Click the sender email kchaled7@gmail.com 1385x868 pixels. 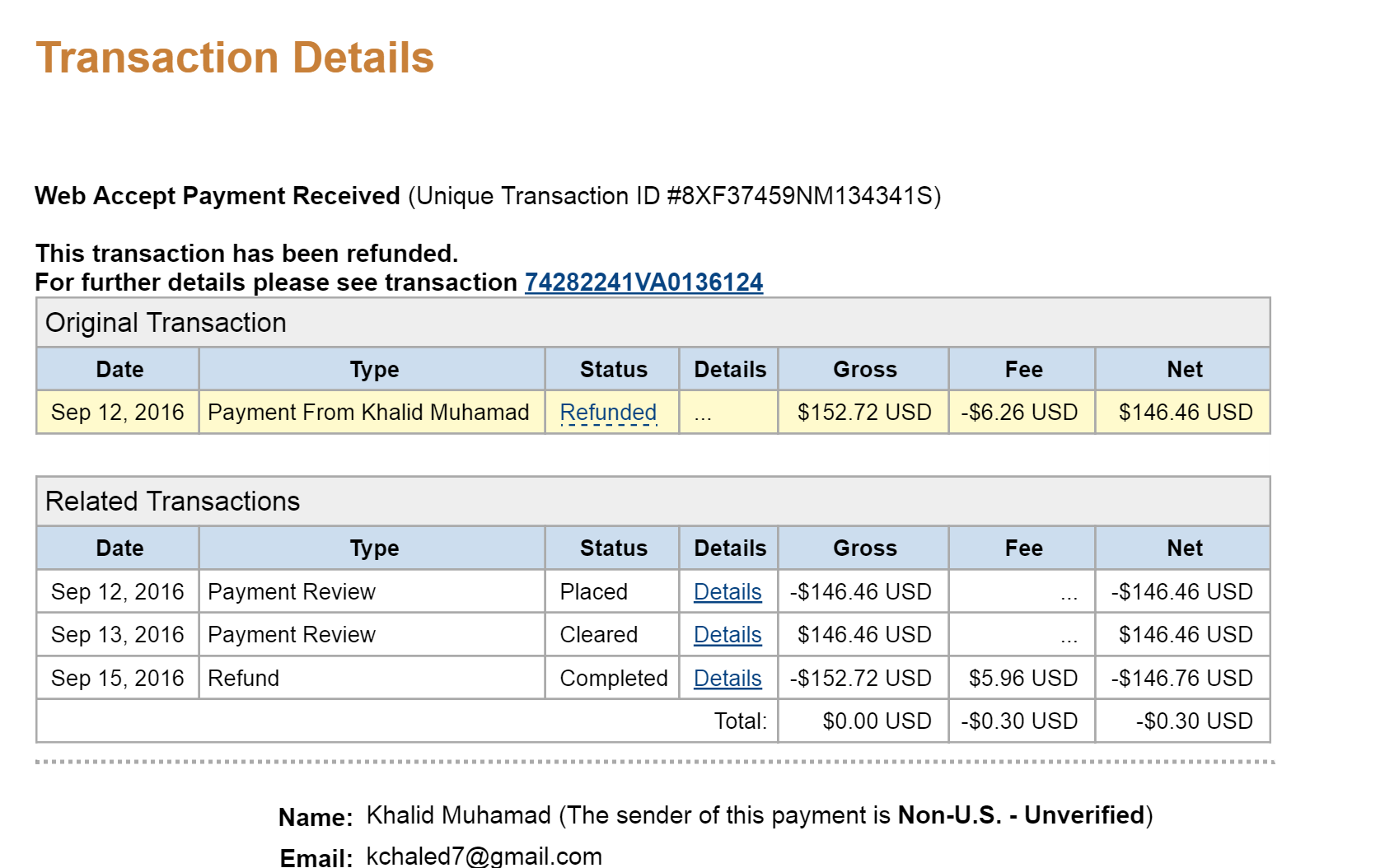[x=484, y=856]
